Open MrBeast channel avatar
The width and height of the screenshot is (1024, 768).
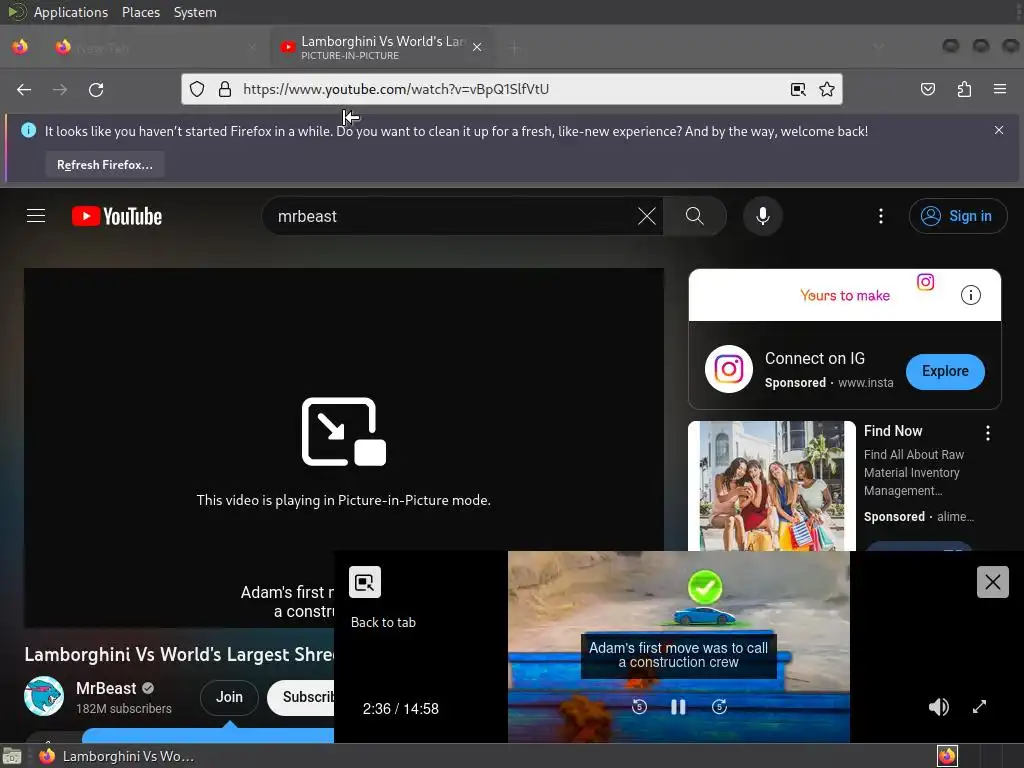click(44, 696)
